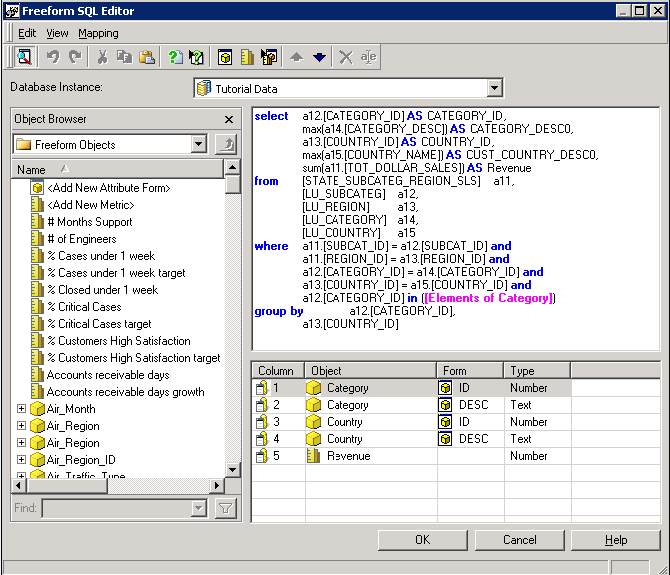Expand the Air_Month tree node
The width and height of the screenshot is (670, 575).
(x=21, y=409)
